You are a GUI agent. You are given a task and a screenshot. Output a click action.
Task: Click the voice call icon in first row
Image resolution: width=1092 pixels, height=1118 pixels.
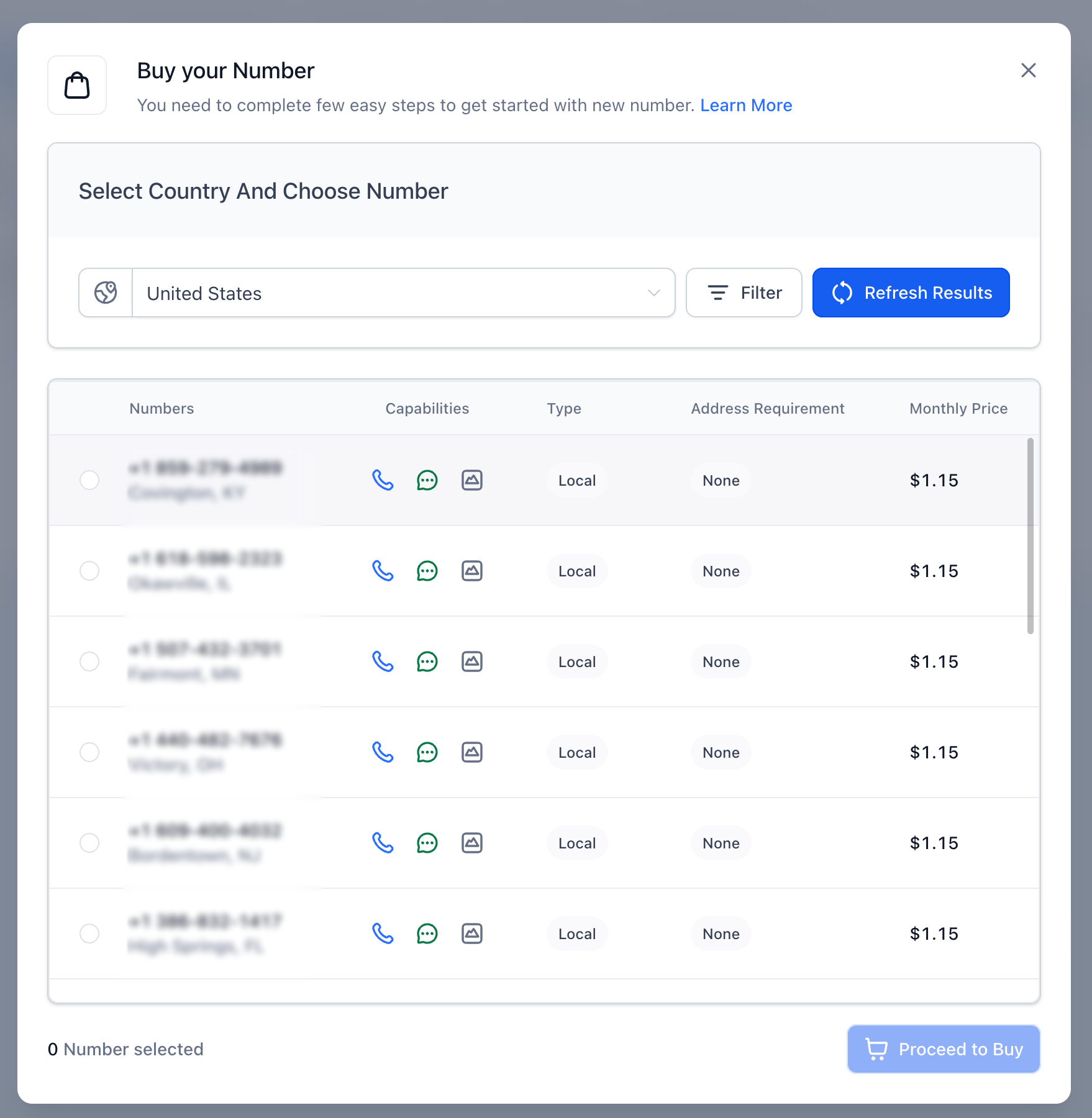(383, 480)
